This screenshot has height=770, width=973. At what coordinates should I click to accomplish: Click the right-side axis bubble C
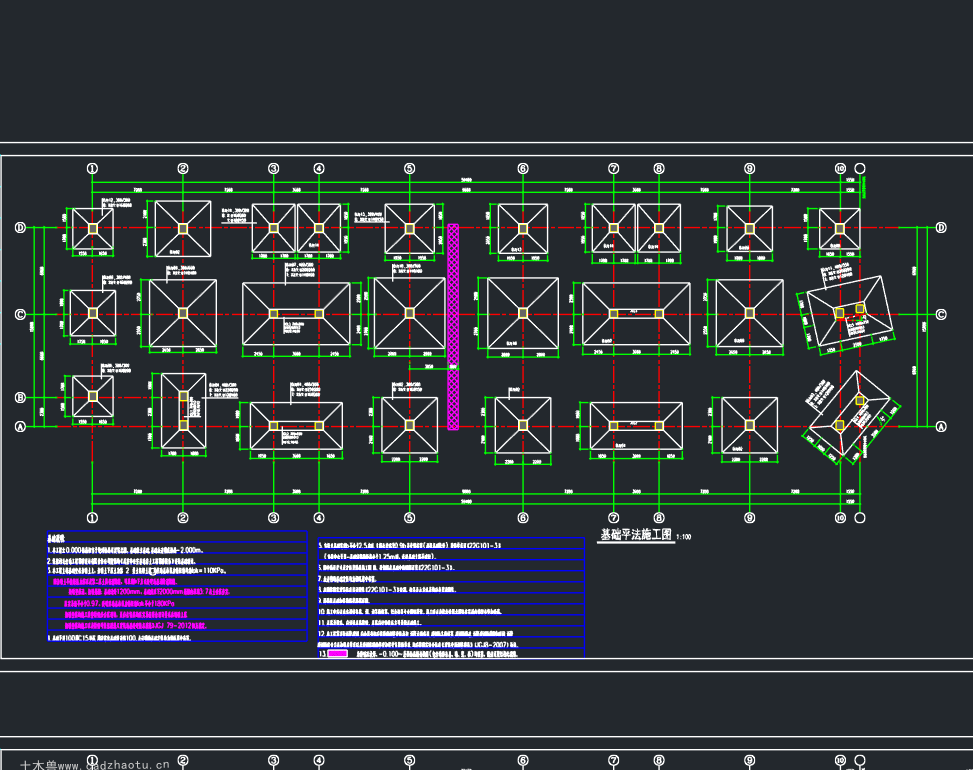click(941, 315)
